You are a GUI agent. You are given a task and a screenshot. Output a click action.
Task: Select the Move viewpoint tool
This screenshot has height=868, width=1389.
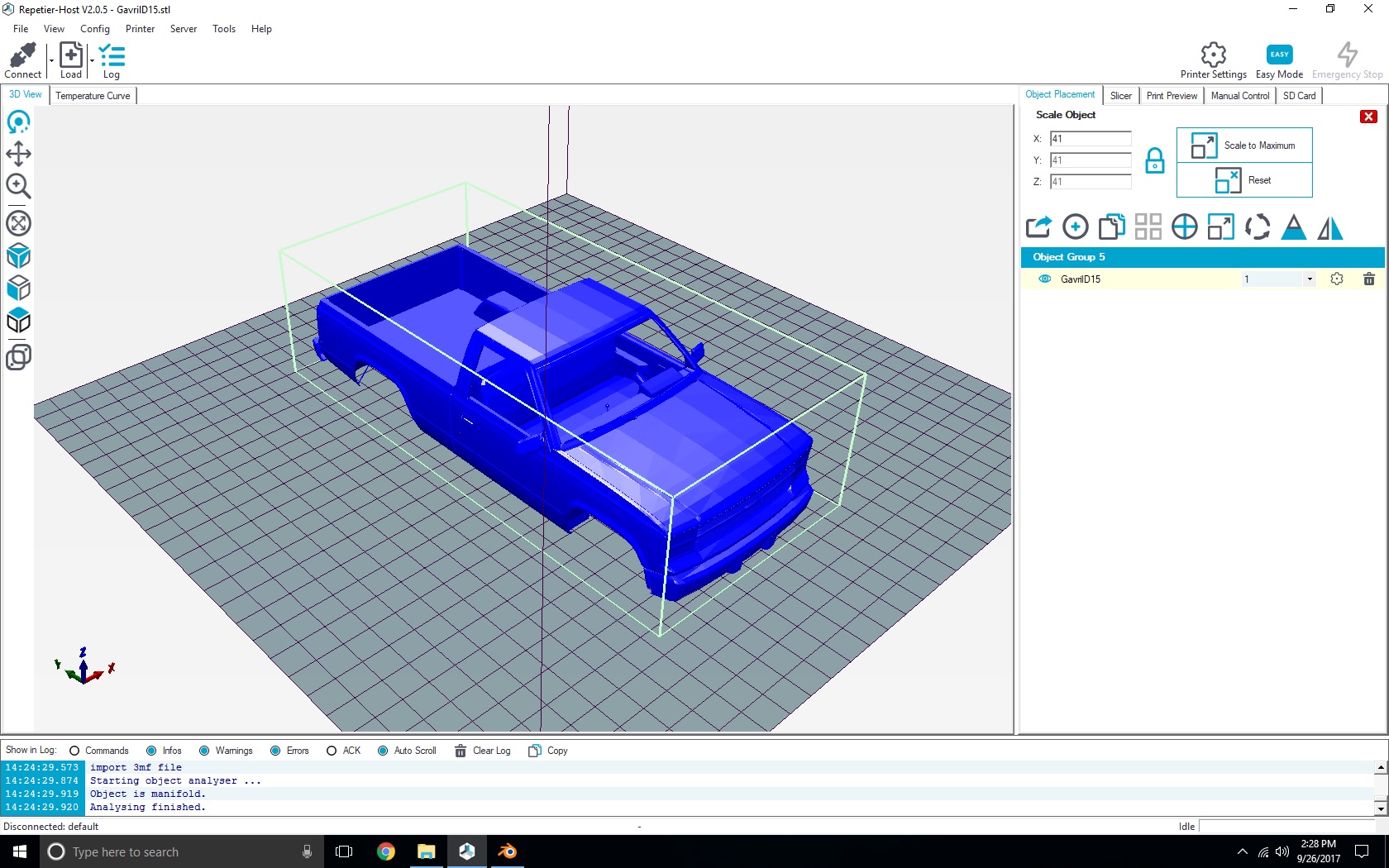[x=18, y=154]
